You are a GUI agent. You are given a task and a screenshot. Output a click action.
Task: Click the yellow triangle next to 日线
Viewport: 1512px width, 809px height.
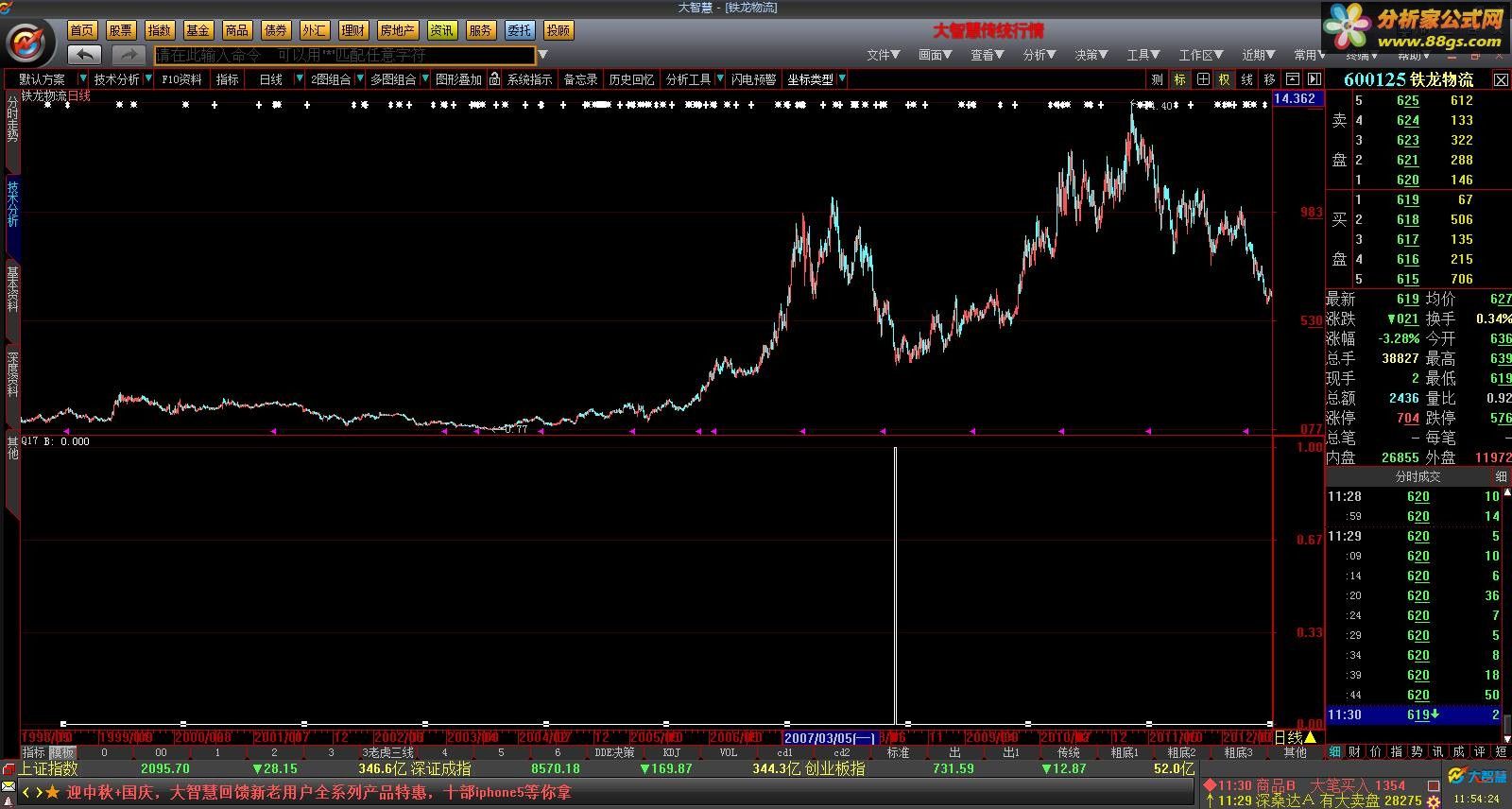[1310, 737]
